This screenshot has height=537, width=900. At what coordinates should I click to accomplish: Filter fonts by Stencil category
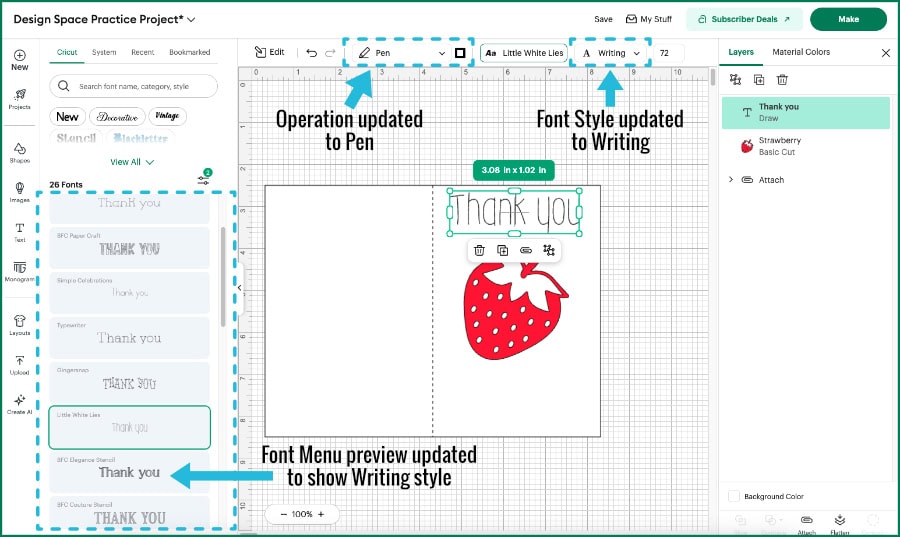click(76, 138)
